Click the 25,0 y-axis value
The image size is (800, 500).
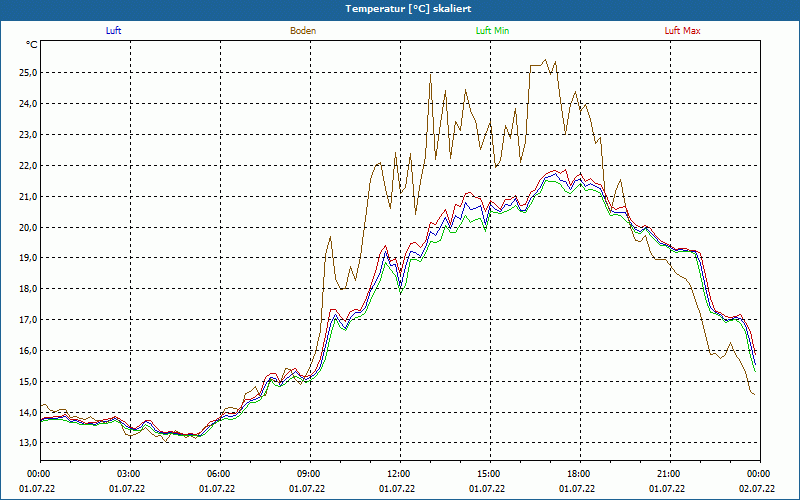(x=29, y=73)
